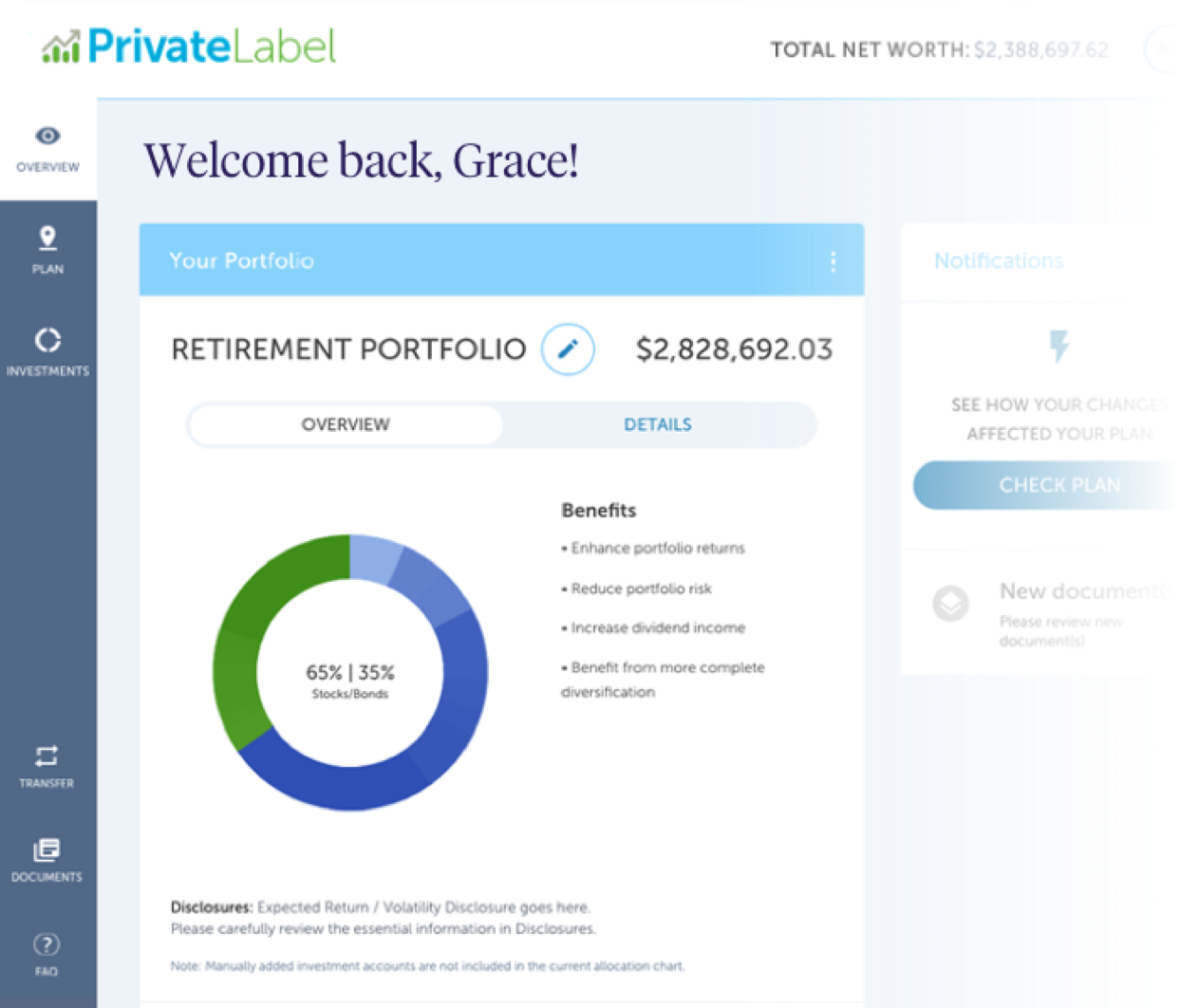Edit Retirement Portfolio with pencil icon
The image size is (1181, 1008).
point(568,348)
